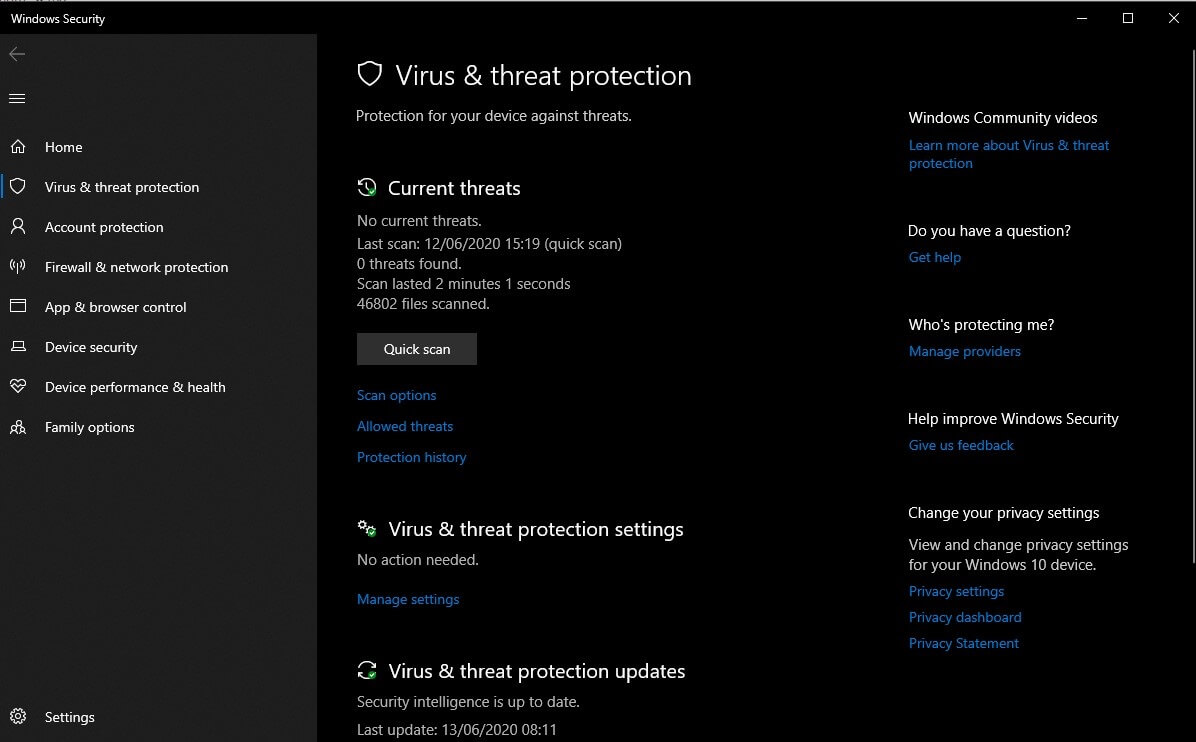Click 'Scan lasted 2 minutes 1 seconds' text

click(x=464, y=284)
